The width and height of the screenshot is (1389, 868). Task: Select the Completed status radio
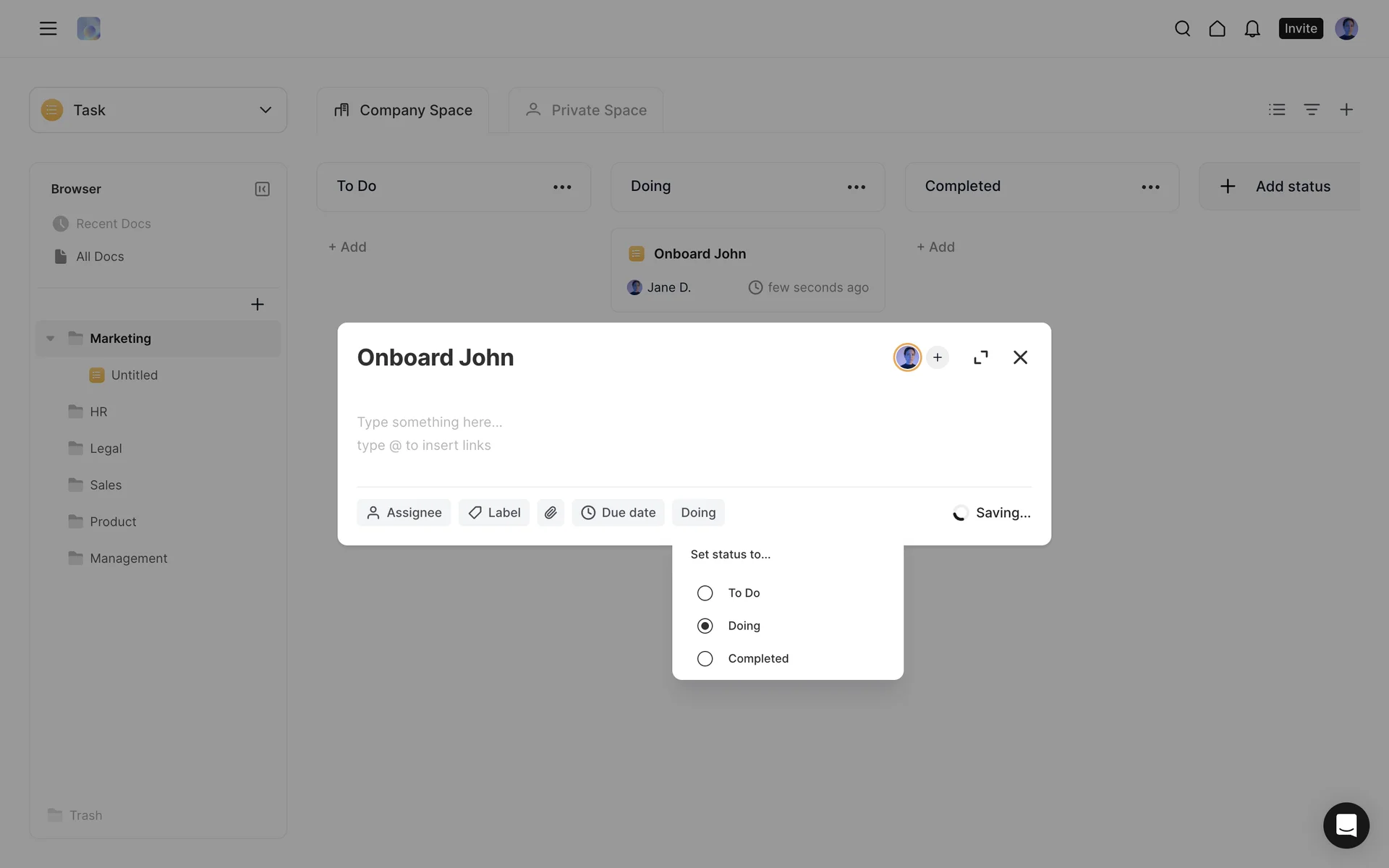(x=705, y=659)
